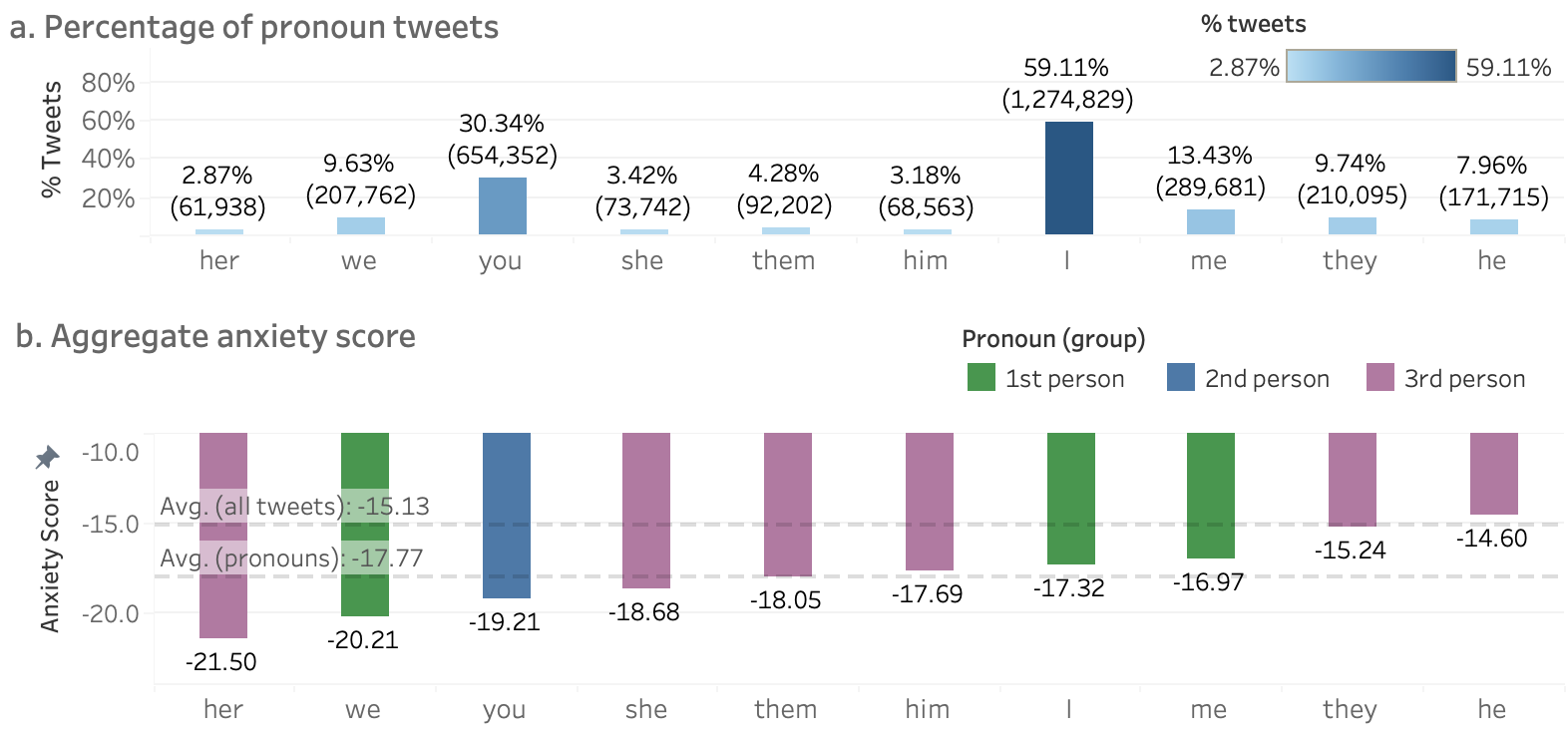Click the 13.43% bar for me
This screenshot has height=738, width=1568.
pyautogui.click(x=1210, y=222)
